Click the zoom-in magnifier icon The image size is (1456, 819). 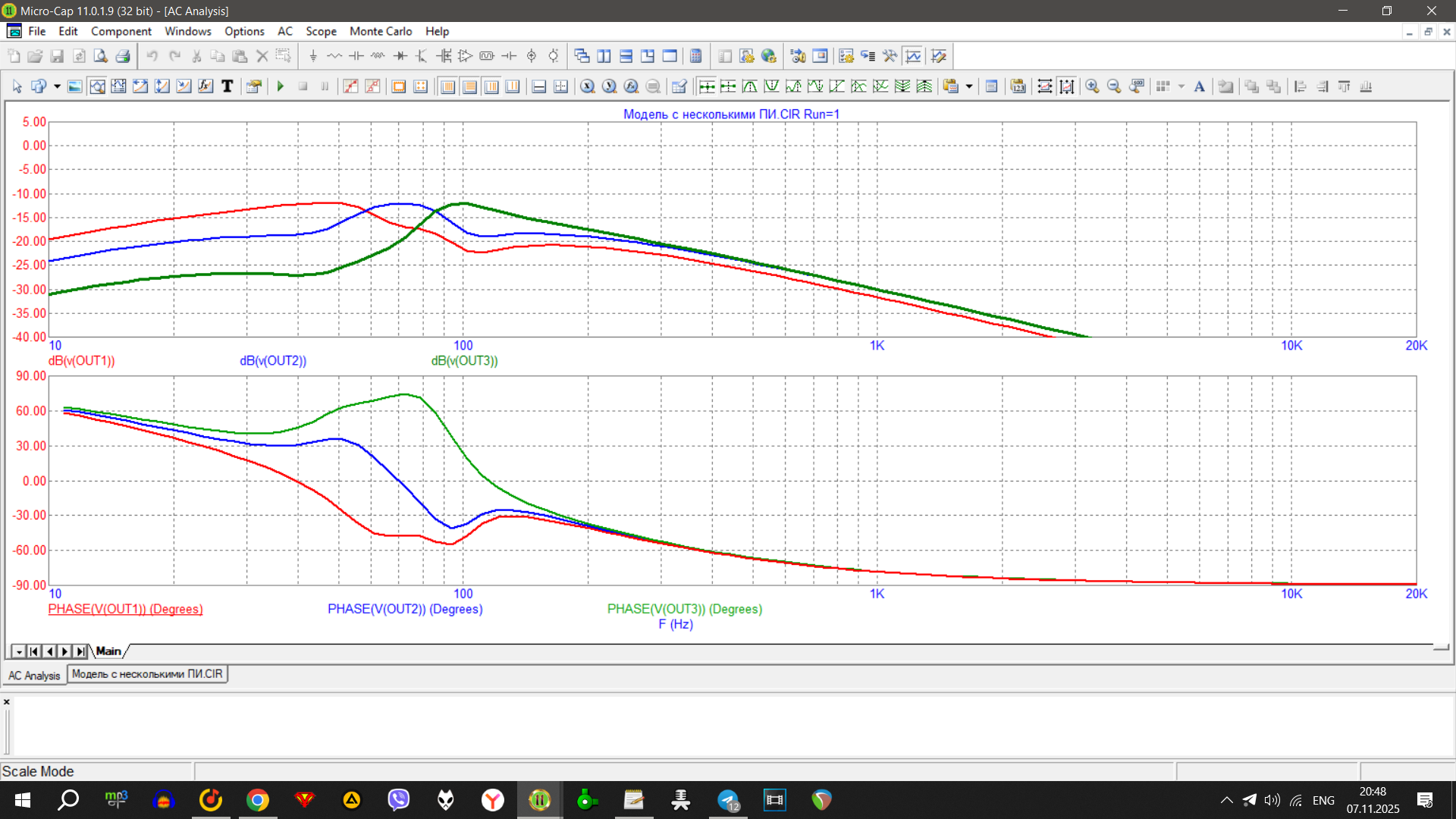coord(1092,86)
